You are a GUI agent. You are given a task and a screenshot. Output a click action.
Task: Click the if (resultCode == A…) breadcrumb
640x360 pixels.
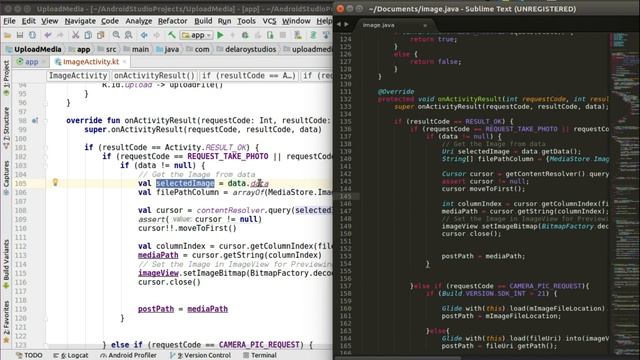pos(249,76)
